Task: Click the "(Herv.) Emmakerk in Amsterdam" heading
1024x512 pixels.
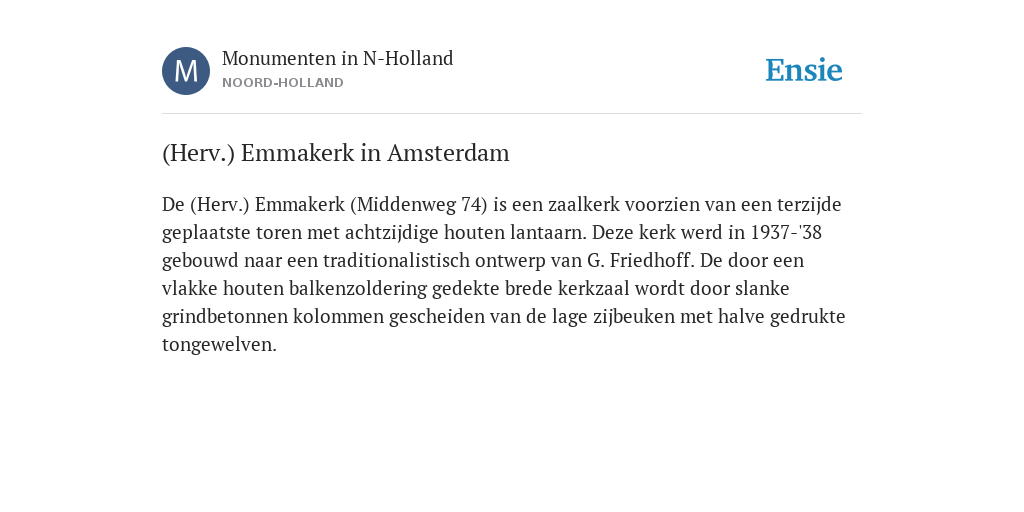Action: click(x=336, y=153)
